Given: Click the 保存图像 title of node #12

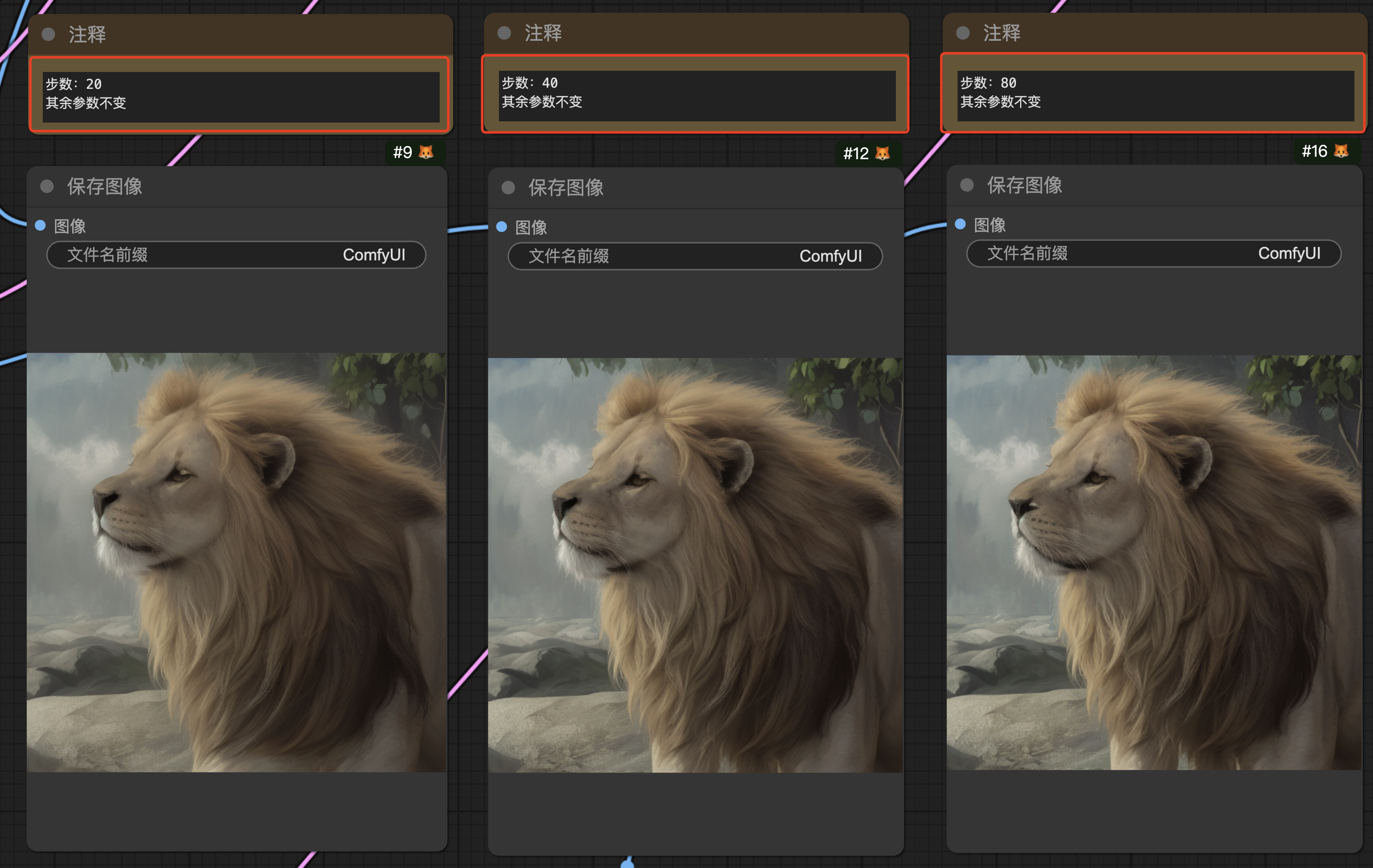Looking at the screenshot, I should click(x=566, y=188).
